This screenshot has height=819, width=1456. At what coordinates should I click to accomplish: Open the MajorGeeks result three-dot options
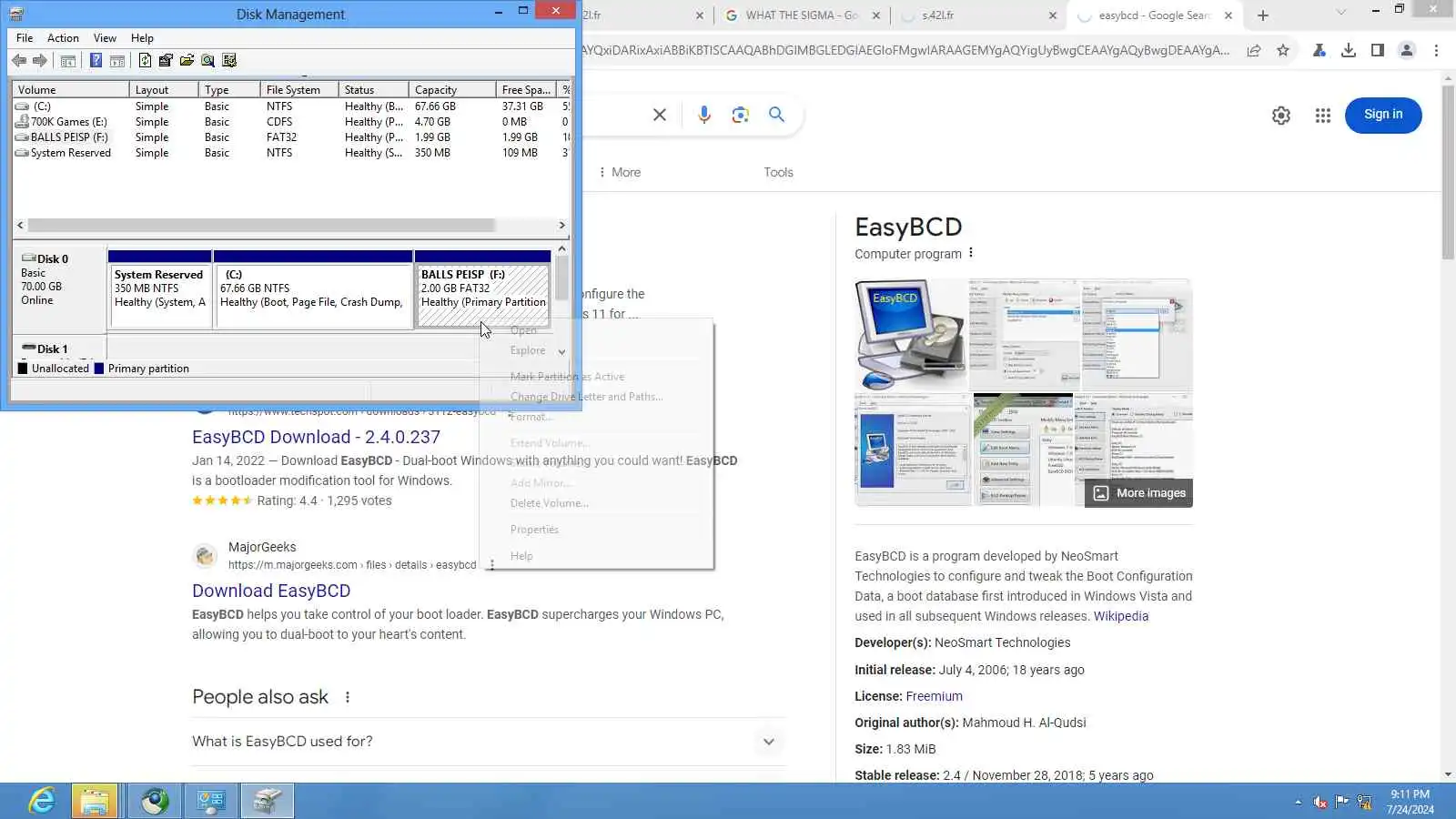[x=492, y=565]
